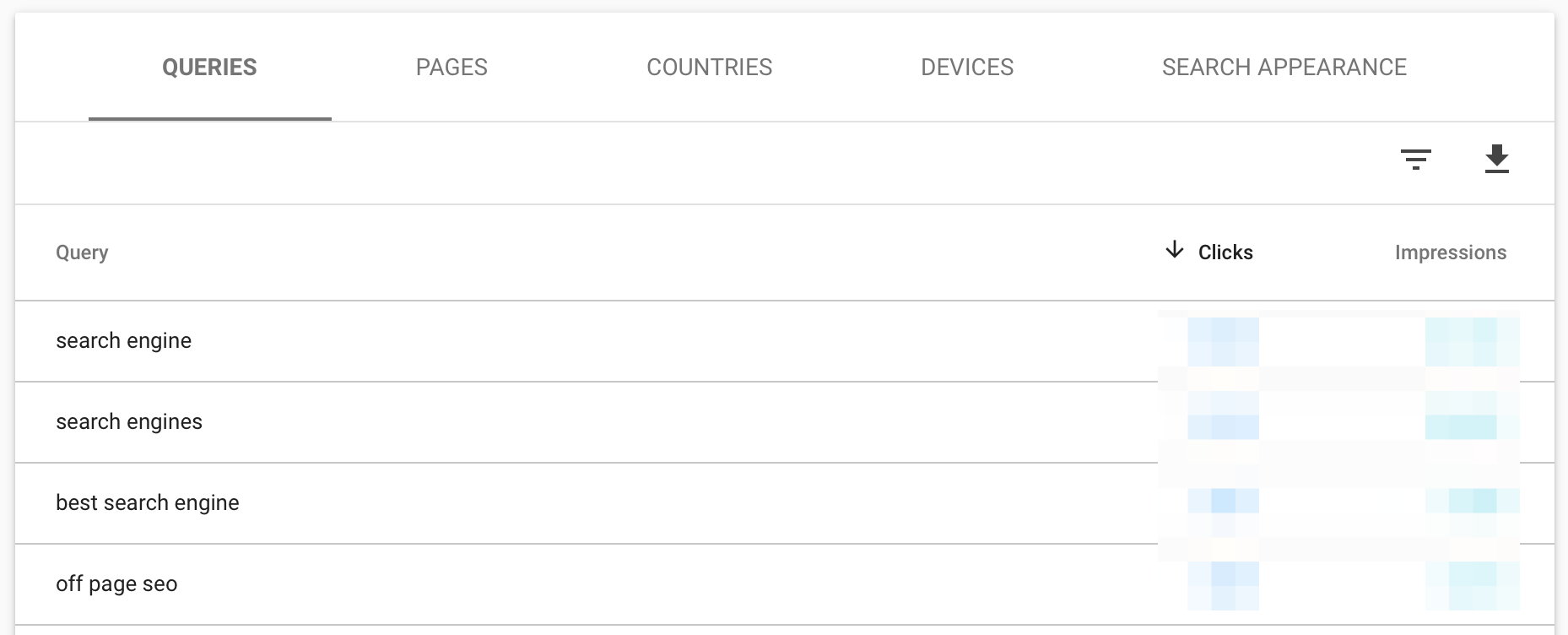Click the download export icon
Image resolution: width=1568 pixels, height=635 pixels.
point(1496,159)
